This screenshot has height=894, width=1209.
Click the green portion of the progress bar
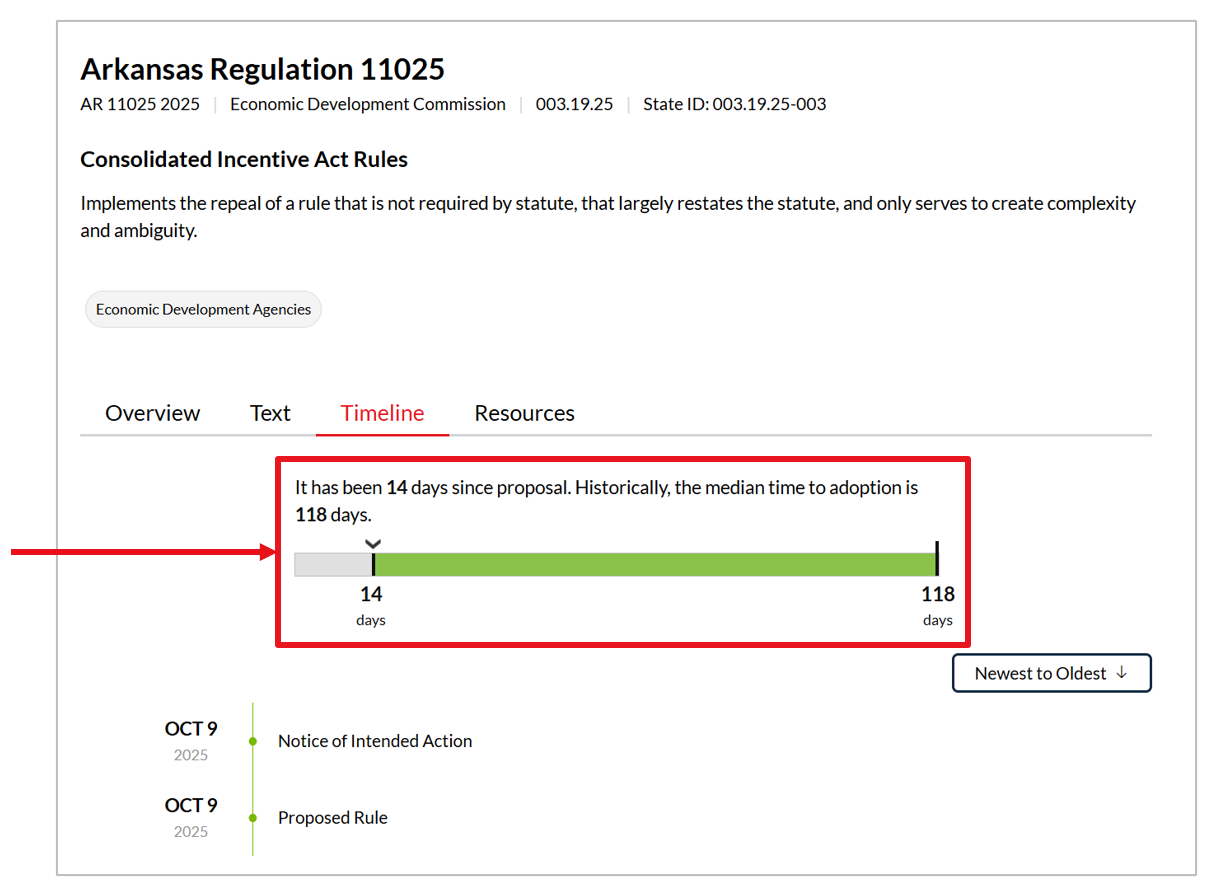[x=655, y=565]
